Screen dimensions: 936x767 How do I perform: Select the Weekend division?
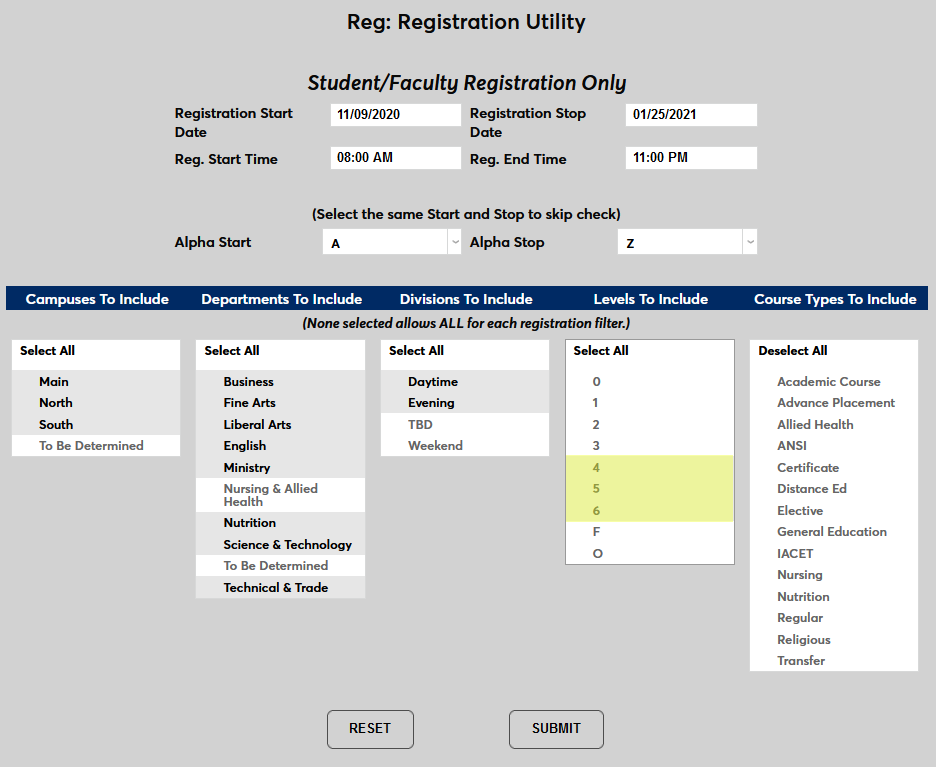tap(435, 445)
